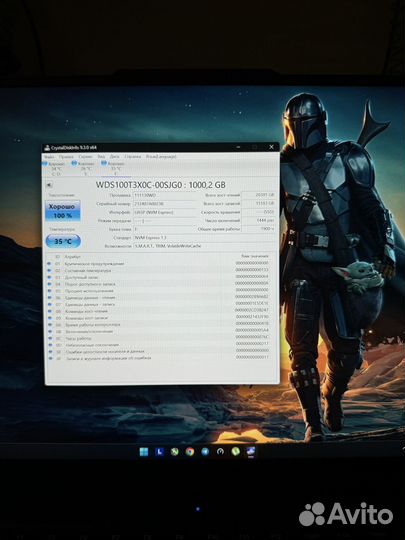Click the Атрибут column header

tap(72, 257)
